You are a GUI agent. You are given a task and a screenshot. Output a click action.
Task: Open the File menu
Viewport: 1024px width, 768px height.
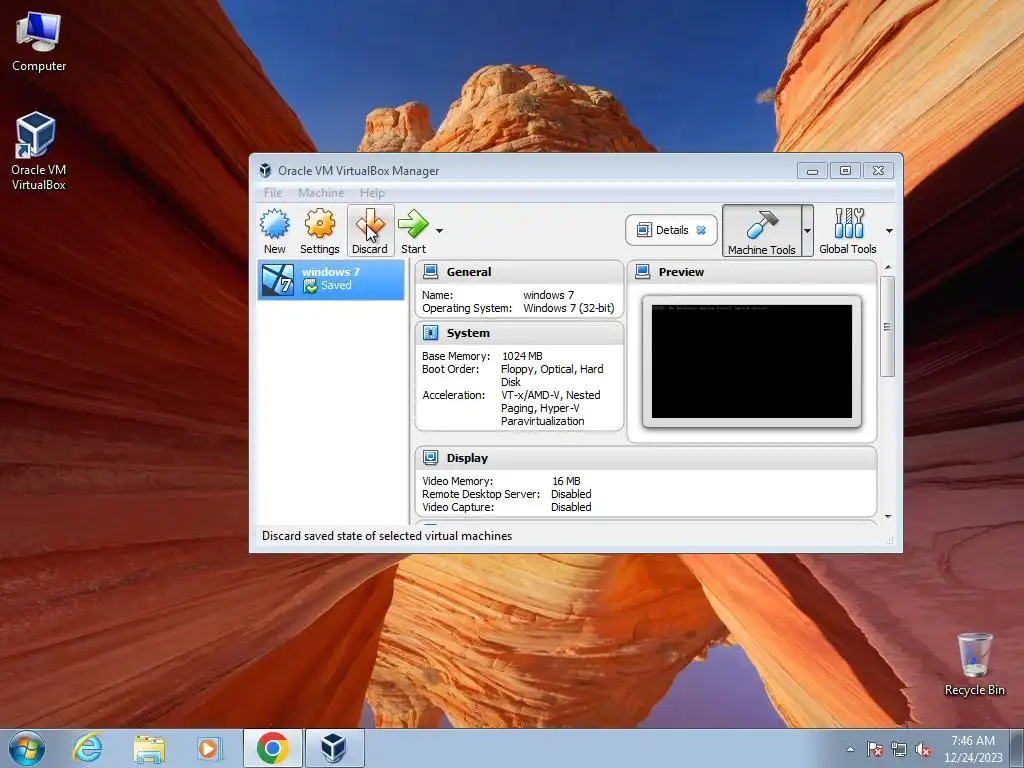[273, 193]
